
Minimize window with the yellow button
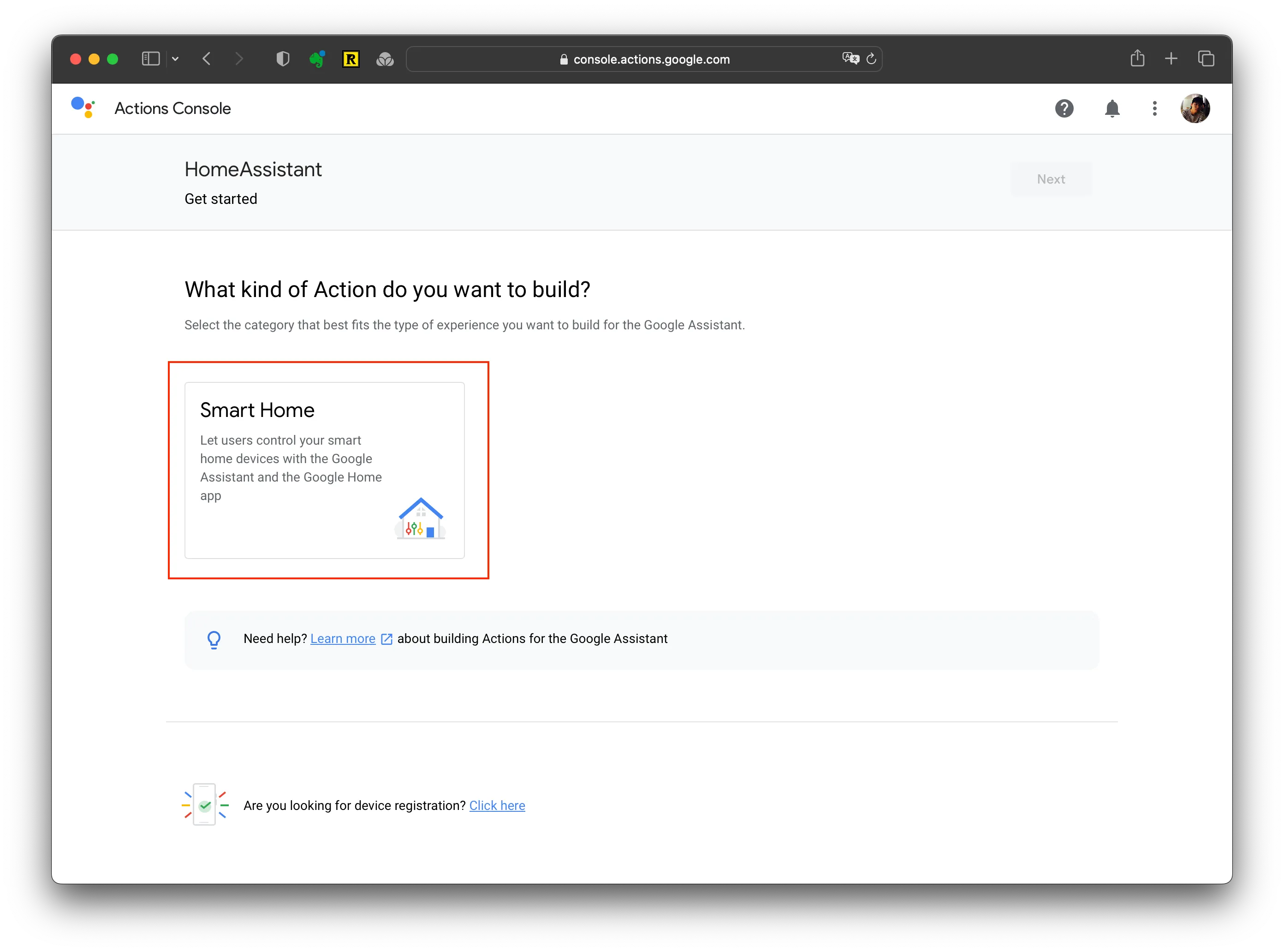click(x=94, y=59)
